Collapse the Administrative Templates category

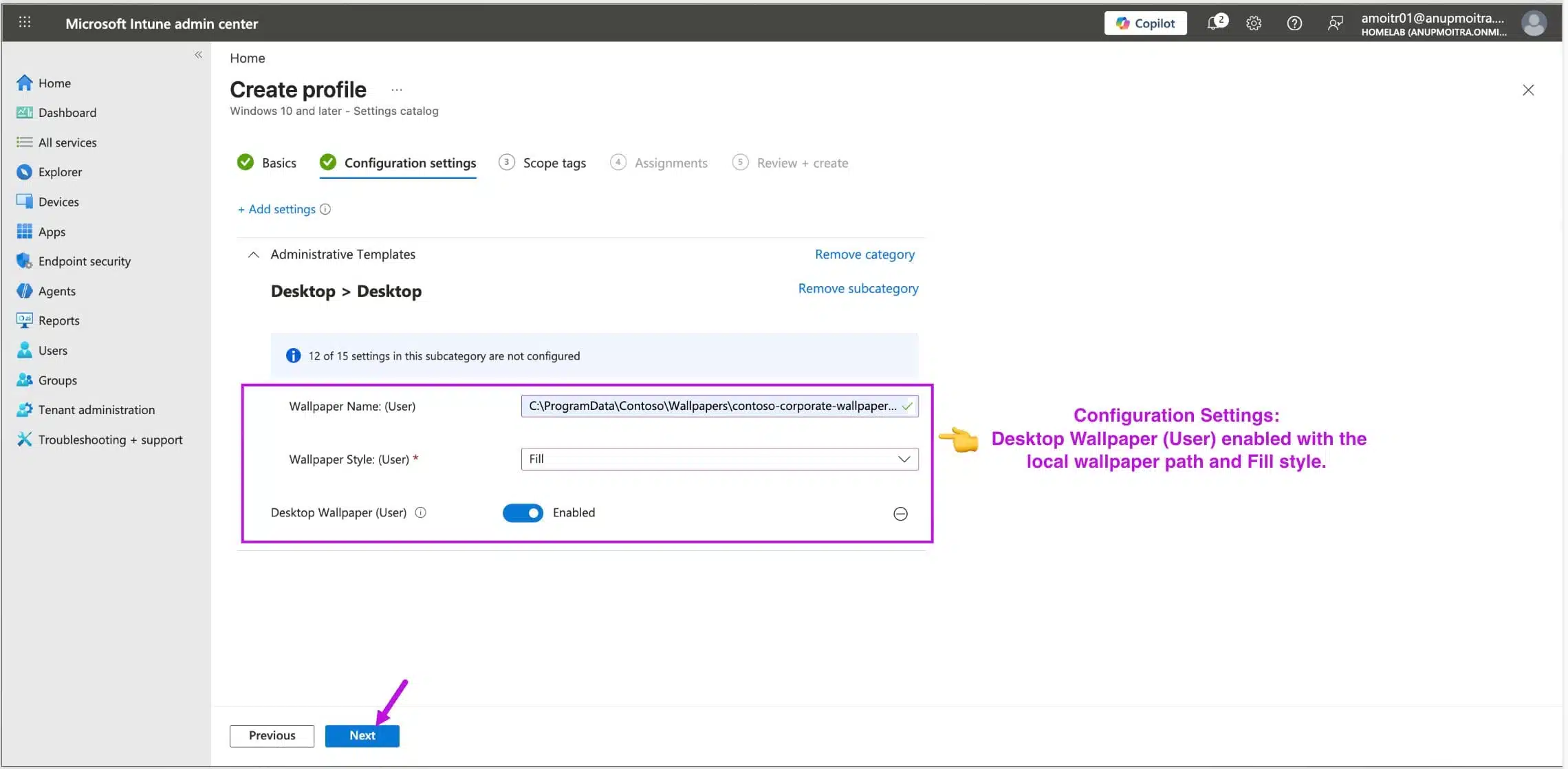tap(253, 254)
